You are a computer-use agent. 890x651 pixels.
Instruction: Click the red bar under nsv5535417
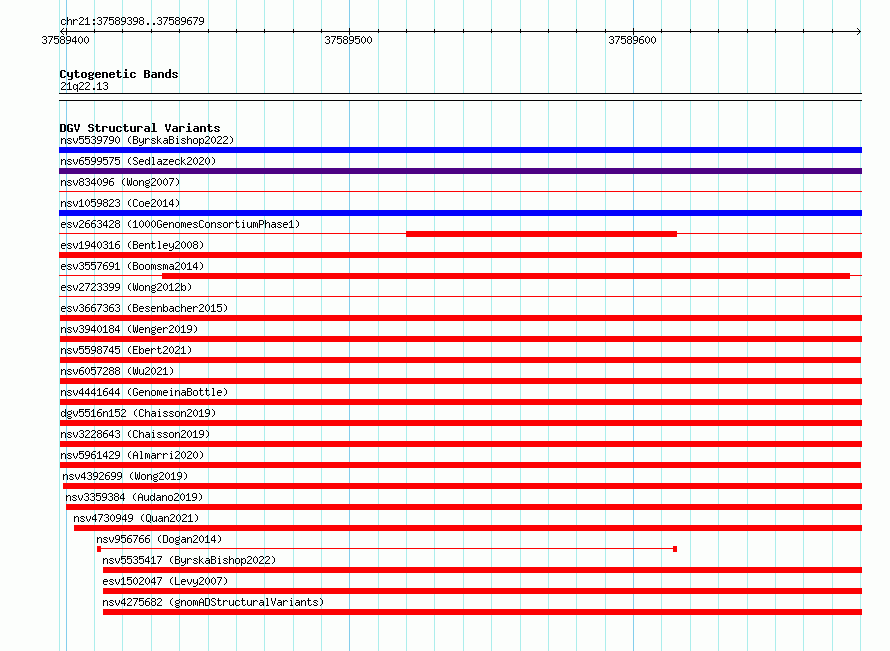(x=482, y=570)
